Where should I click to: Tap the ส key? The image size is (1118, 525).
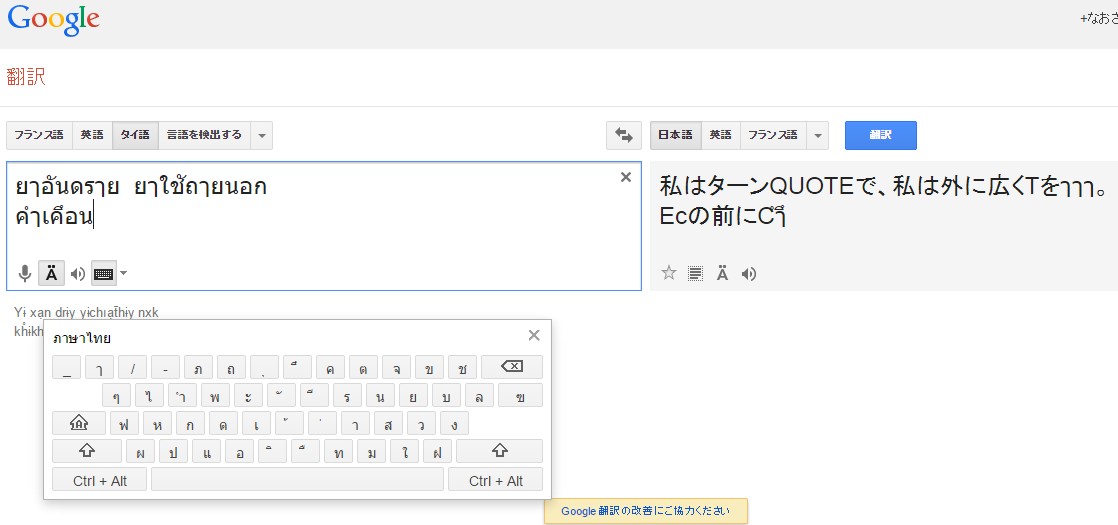pos(389,423)
